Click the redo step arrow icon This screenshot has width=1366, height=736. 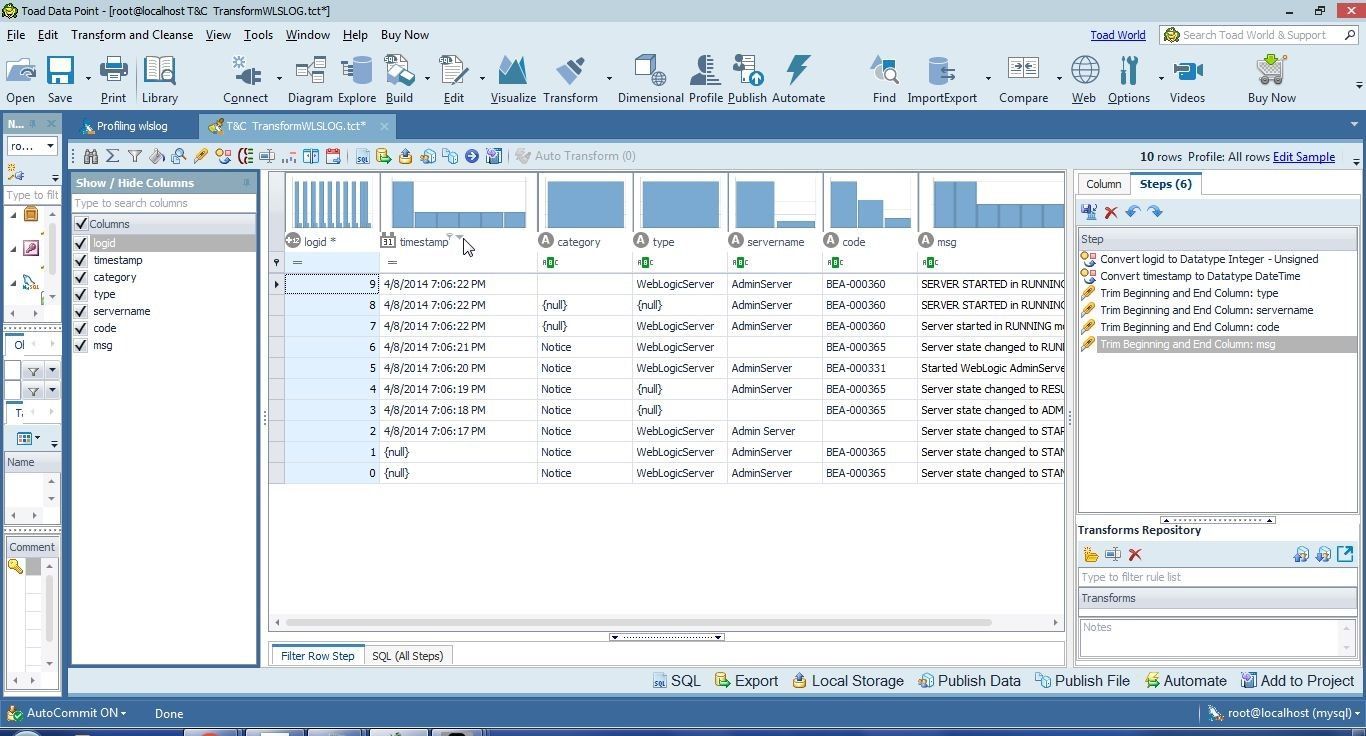[x=1155, y=212]
